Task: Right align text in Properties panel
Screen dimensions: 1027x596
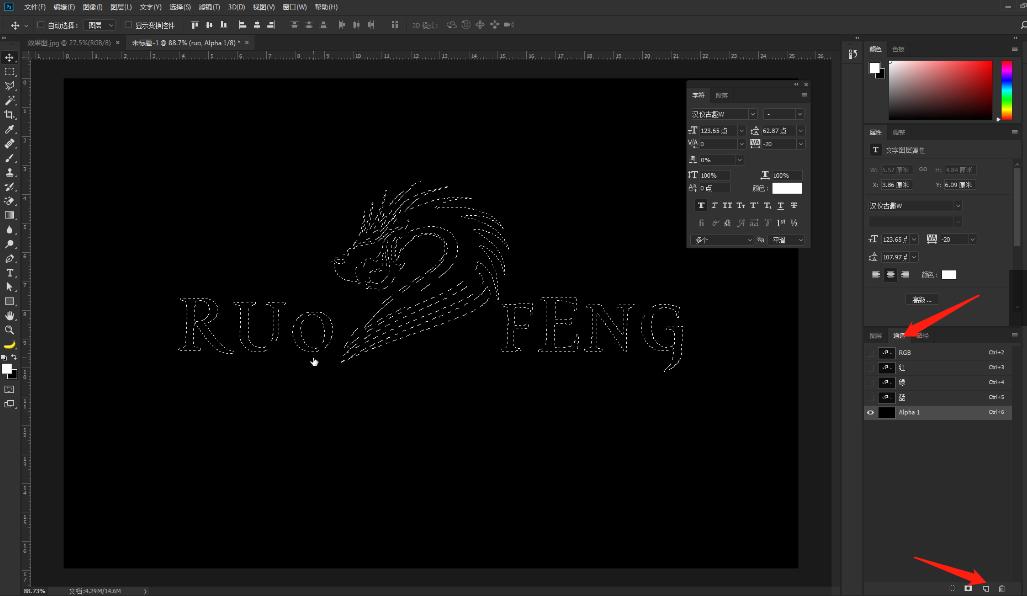Action: pos(905,274)
